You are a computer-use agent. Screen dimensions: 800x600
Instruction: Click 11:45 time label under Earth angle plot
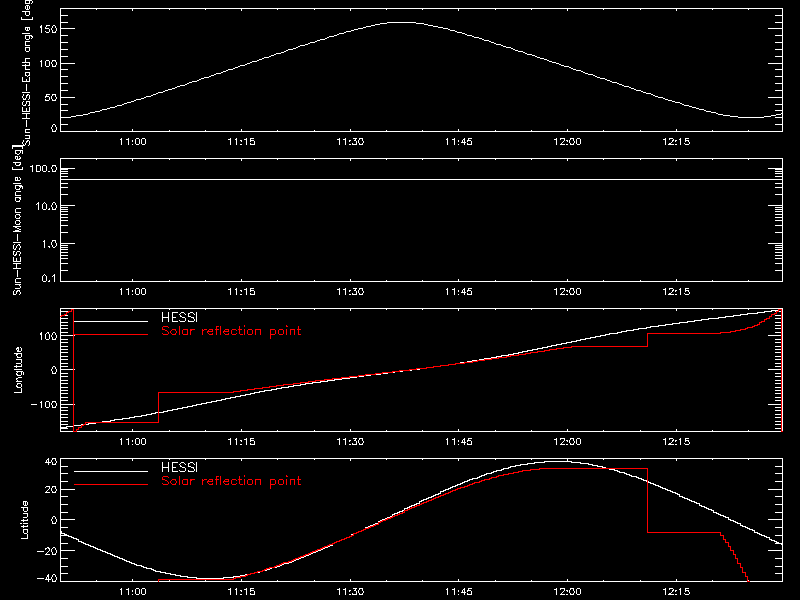(x=459, y=142)
